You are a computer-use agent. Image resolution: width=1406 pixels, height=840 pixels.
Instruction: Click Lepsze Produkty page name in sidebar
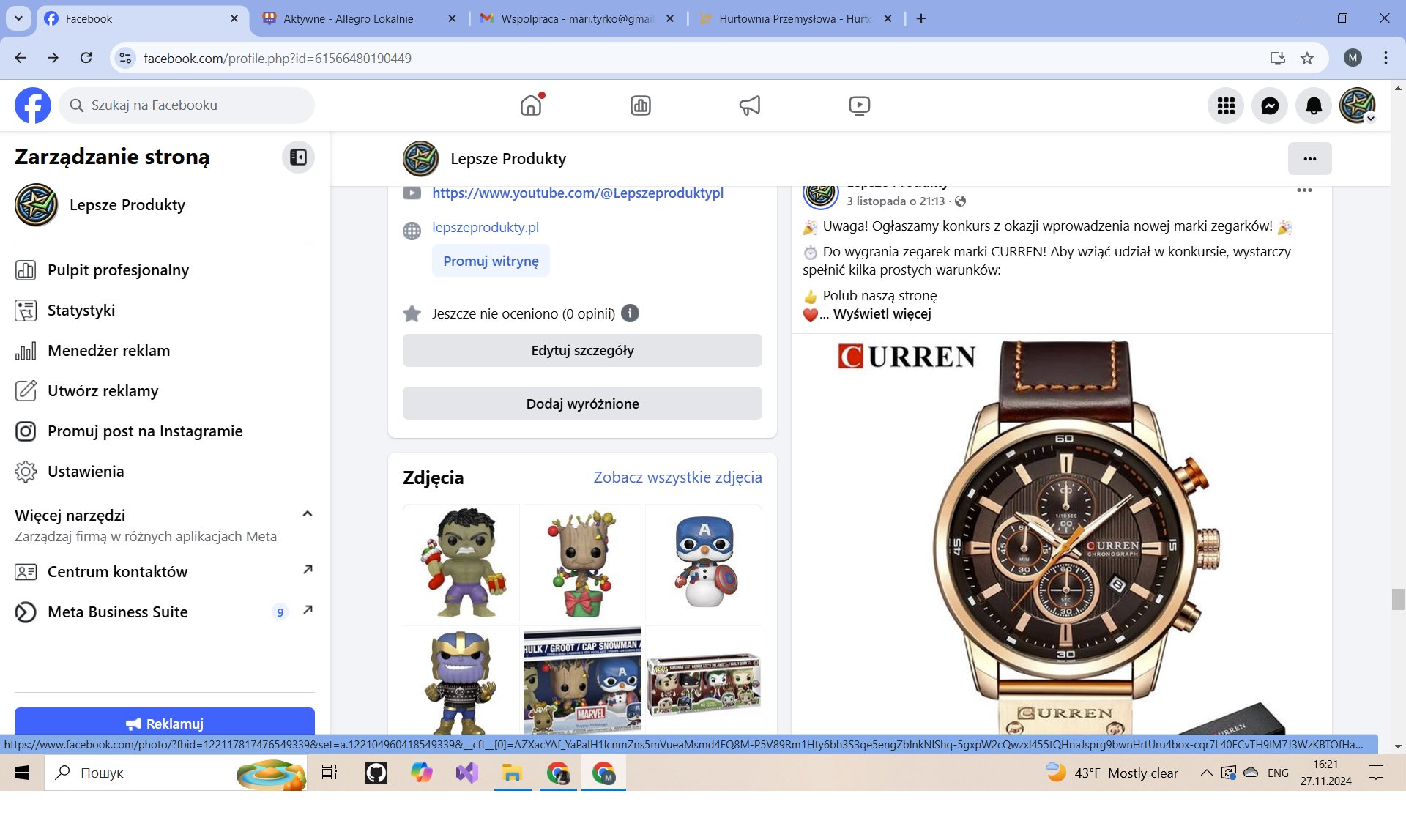[x=127, y=205]
